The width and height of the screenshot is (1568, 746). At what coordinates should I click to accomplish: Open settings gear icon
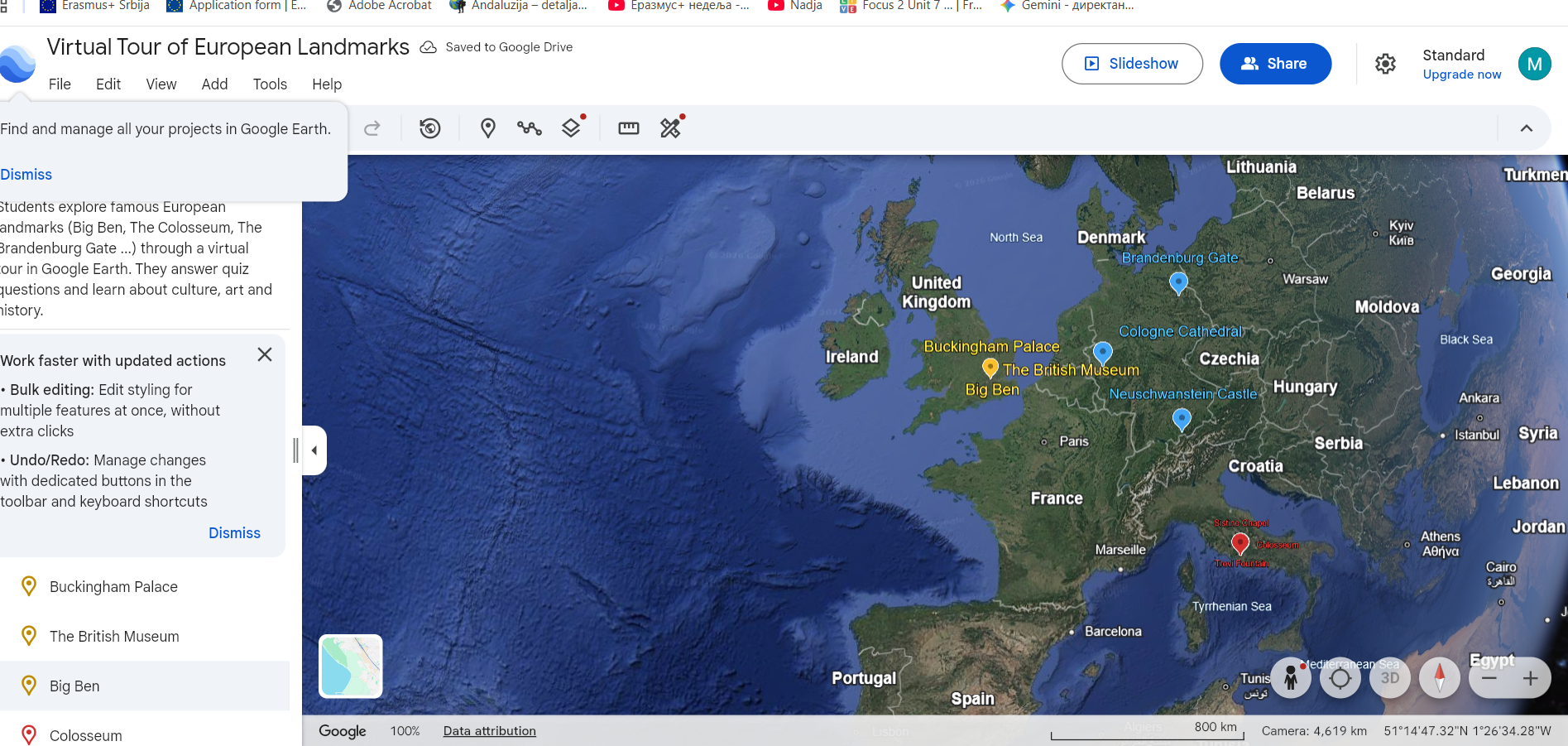point(1385,64)
